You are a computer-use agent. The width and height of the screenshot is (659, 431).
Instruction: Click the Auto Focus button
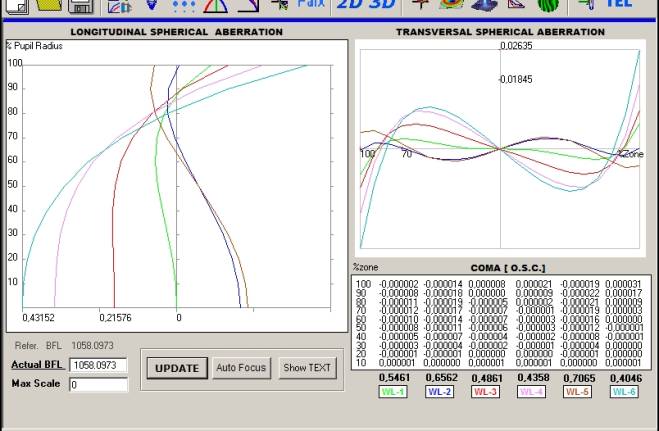tap(241, 368)
